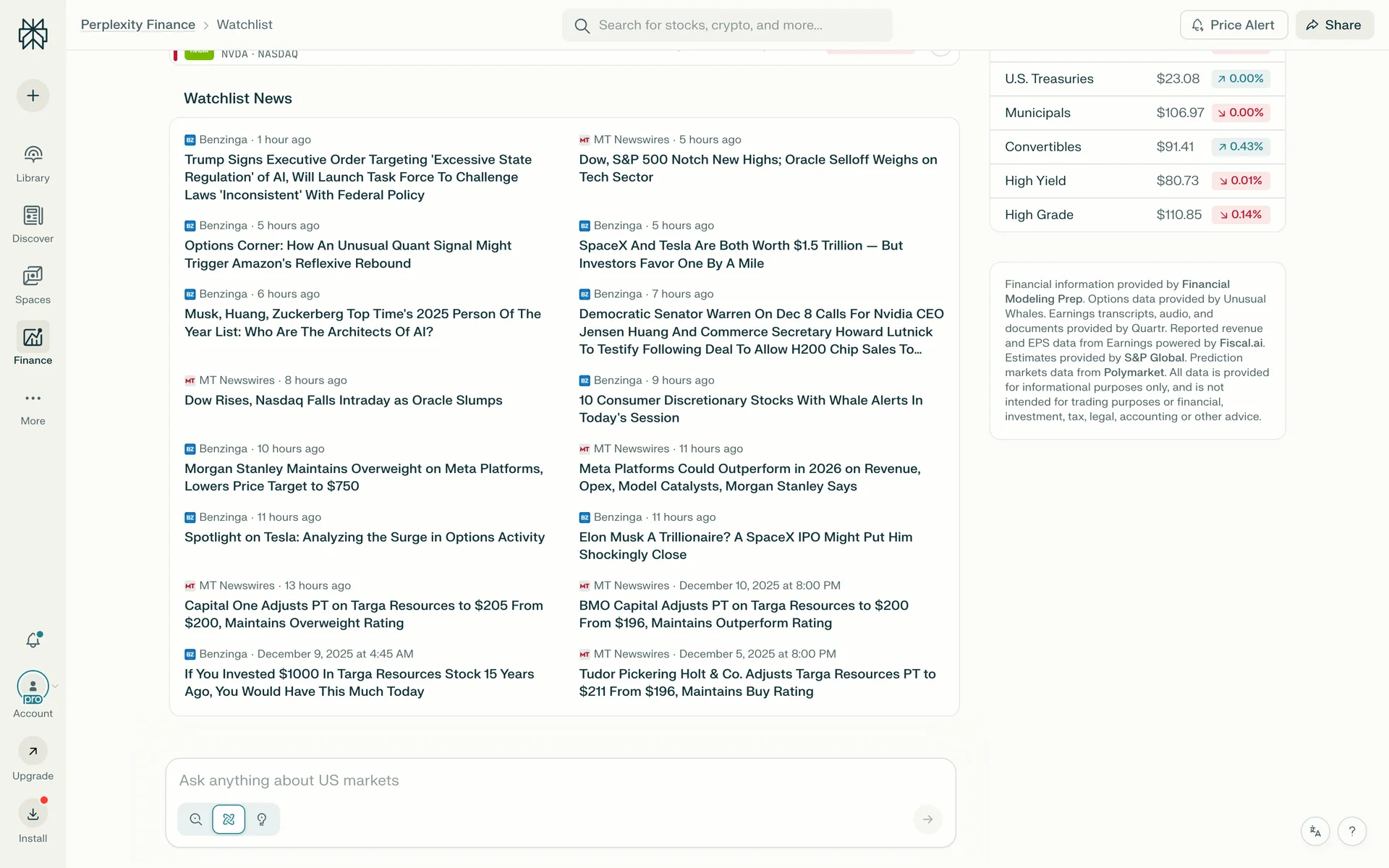Click the Perplexity logo icon

[x=33, y=34]
